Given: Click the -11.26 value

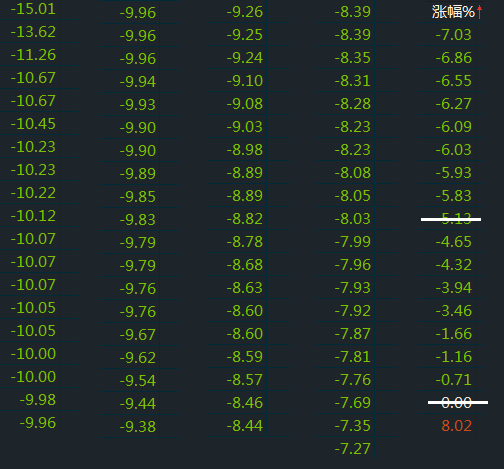Looking at the screenshot, I should [x=33, y=55].
